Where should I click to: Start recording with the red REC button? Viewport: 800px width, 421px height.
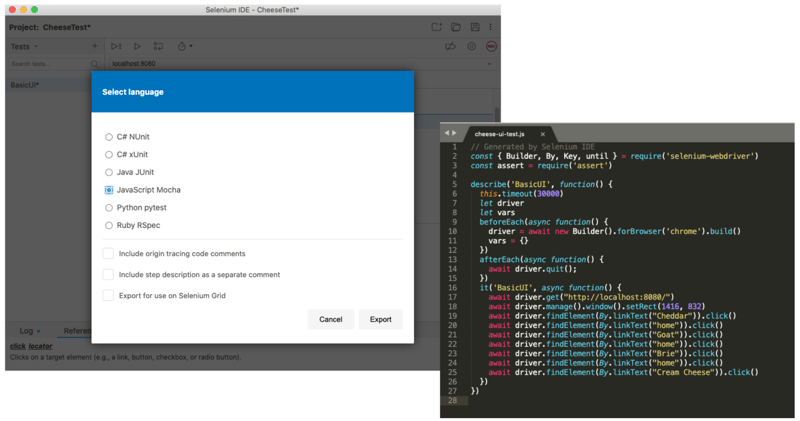coord(491,46)
